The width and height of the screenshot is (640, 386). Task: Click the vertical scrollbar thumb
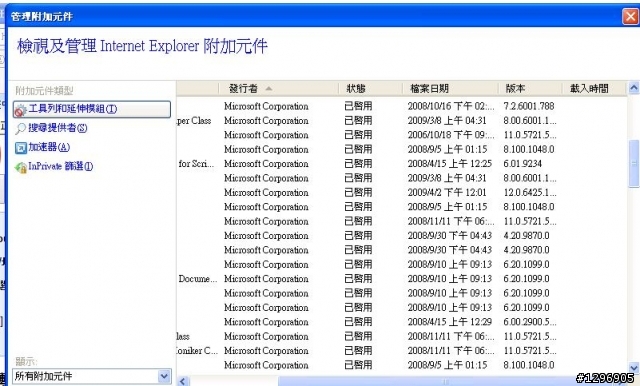634,163
